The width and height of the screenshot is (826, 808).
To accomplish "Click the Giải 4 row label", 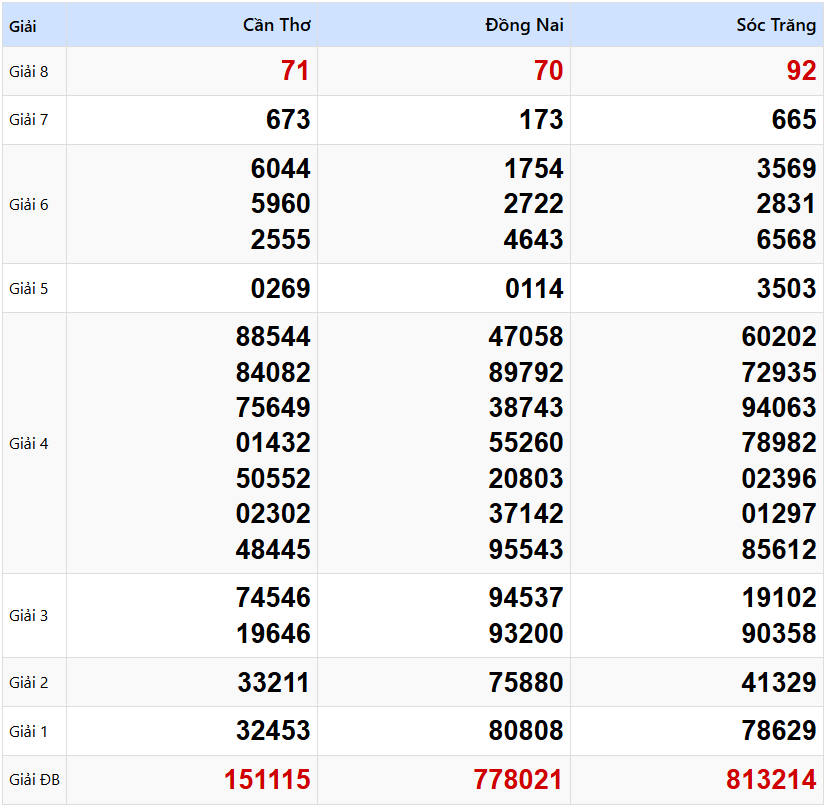I will tap(29, 443).
